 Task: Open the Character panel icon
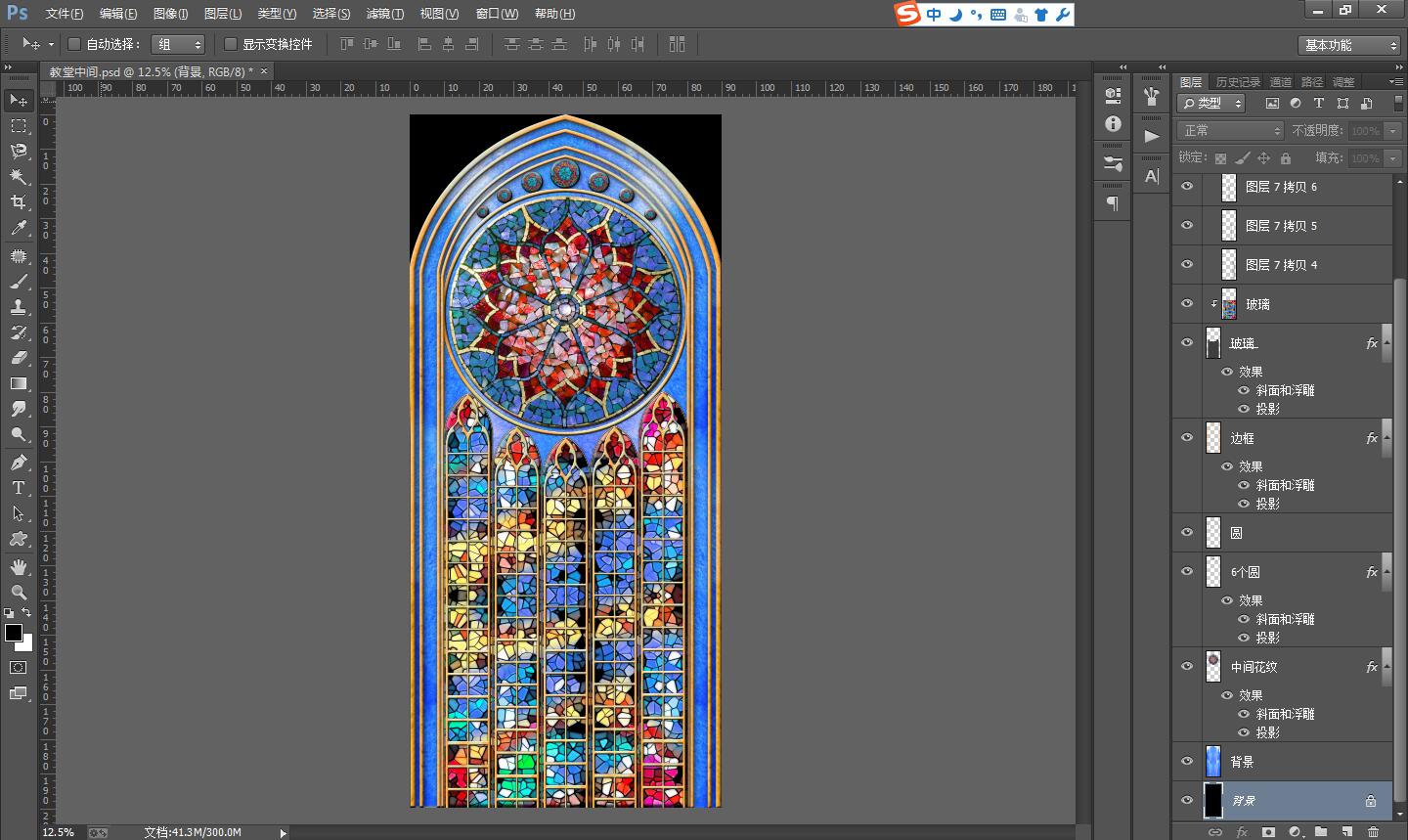coord(1152,176)
